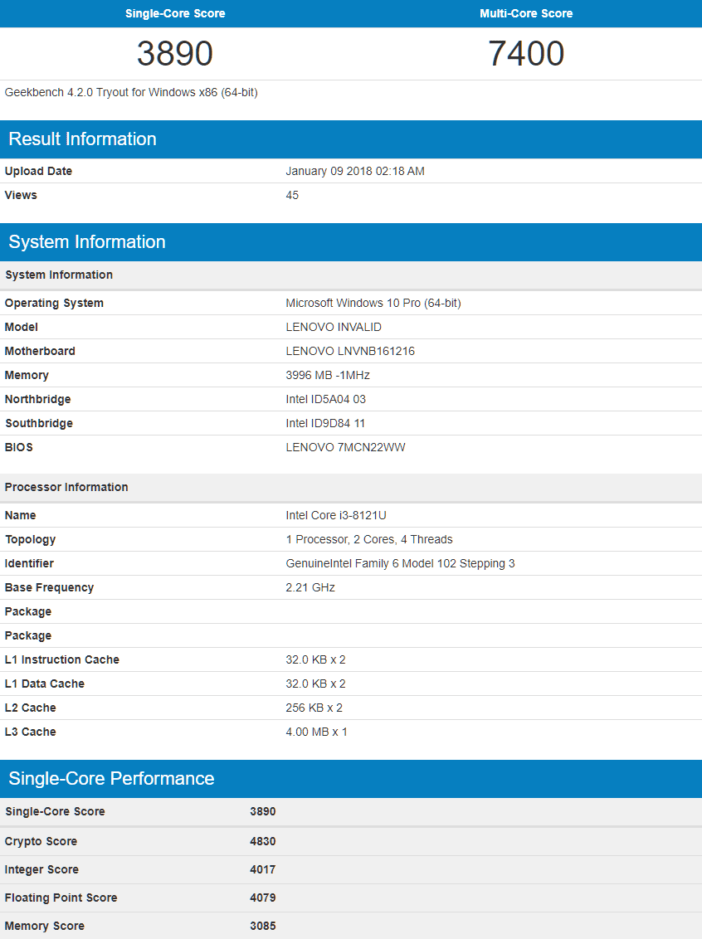This screenshot has height=939, width=702.
Task: Click the Upload Date row label
Action: pos(38,171)
